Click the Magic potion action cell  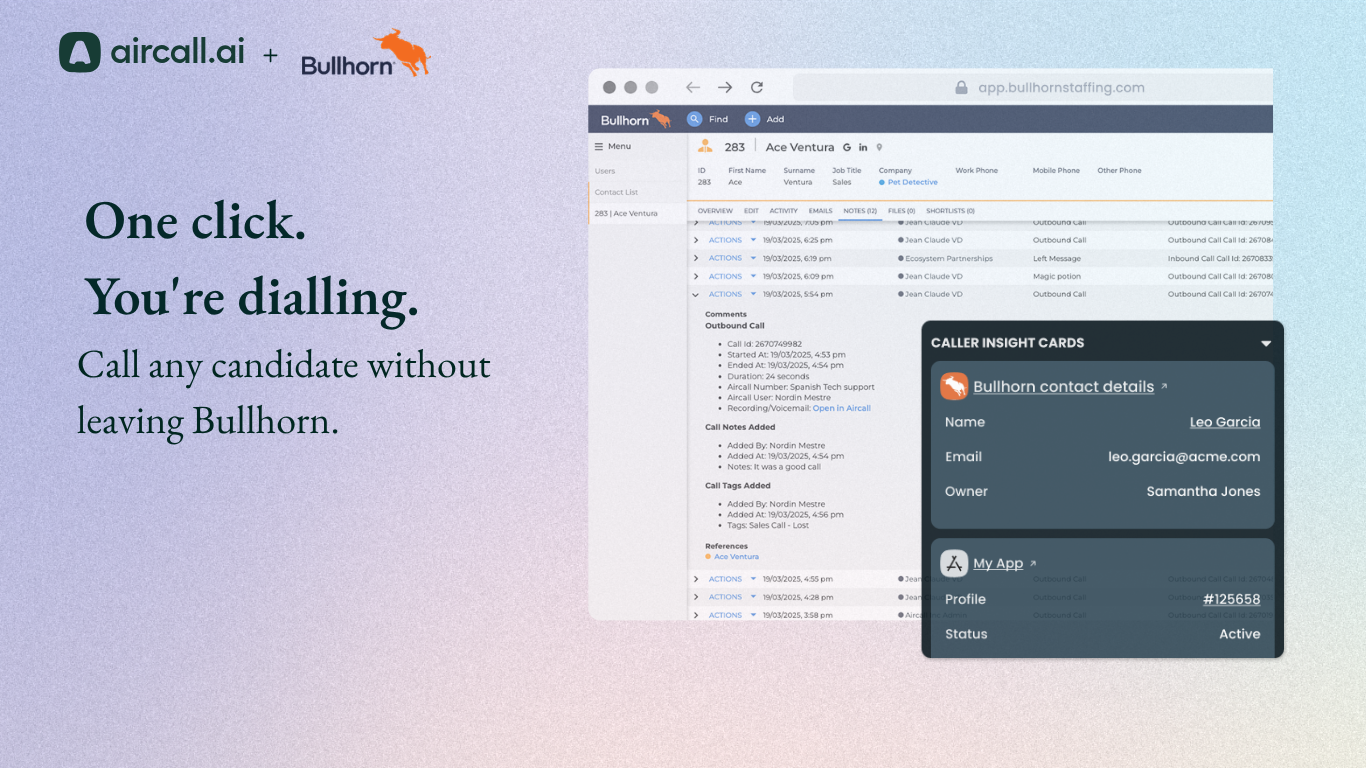[x=1057, y=276]
